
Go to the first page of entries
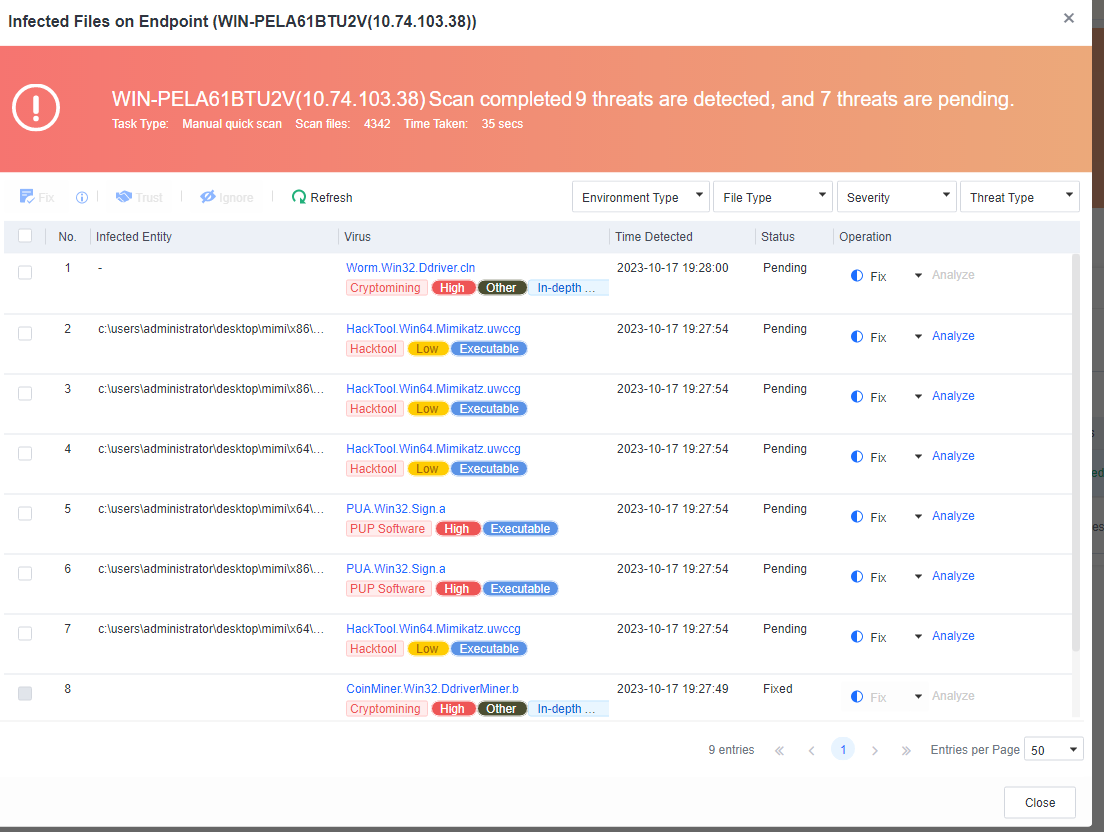pos(779,750)
